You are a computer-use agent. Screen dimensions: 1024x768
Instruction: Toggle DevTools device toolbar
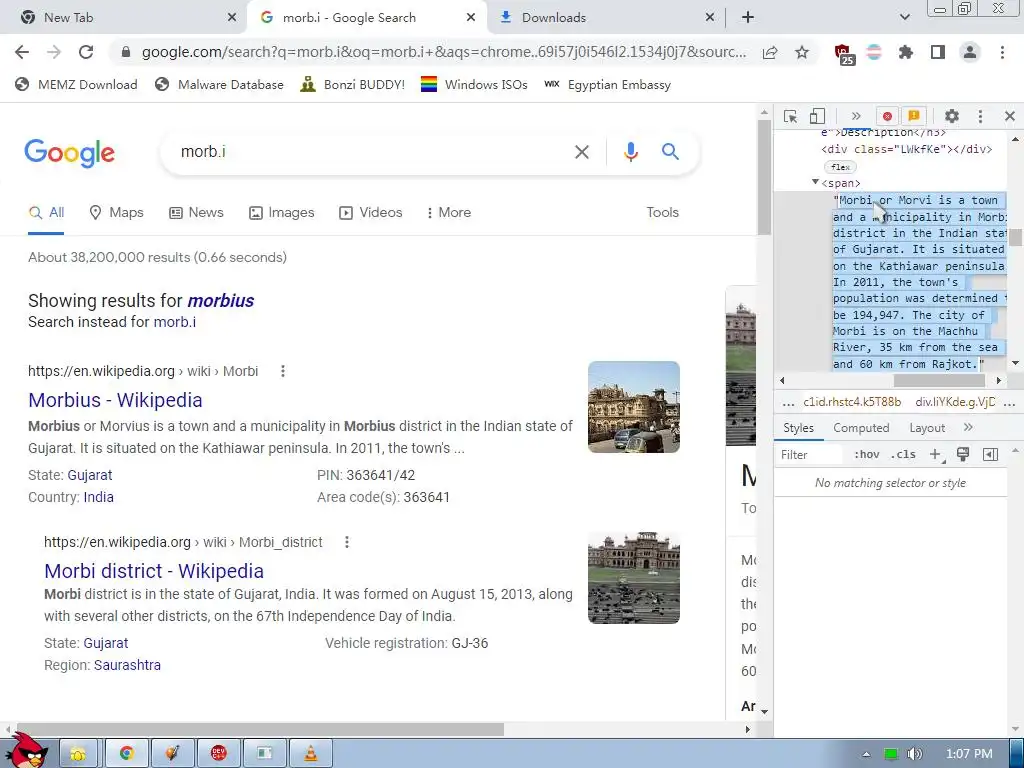pos(817,116)
